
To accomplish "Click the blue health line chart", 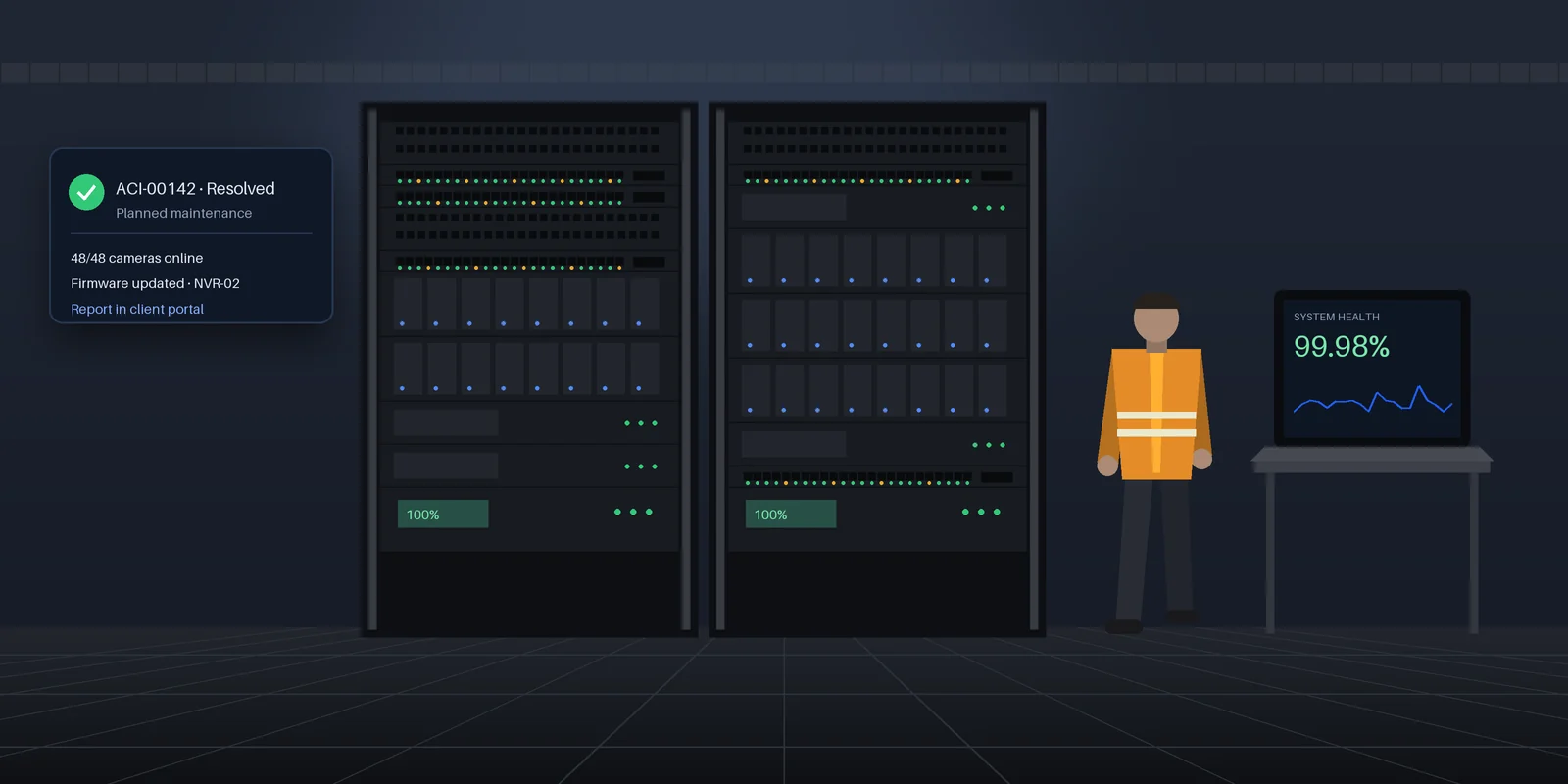I will [1373, 400].
